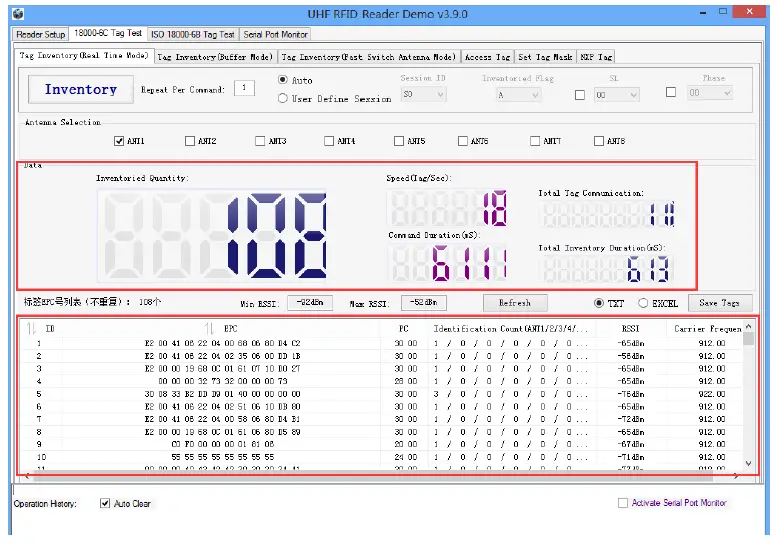
Task: Tick the ANT3 antenna checkbox
Action: point(260,141)
